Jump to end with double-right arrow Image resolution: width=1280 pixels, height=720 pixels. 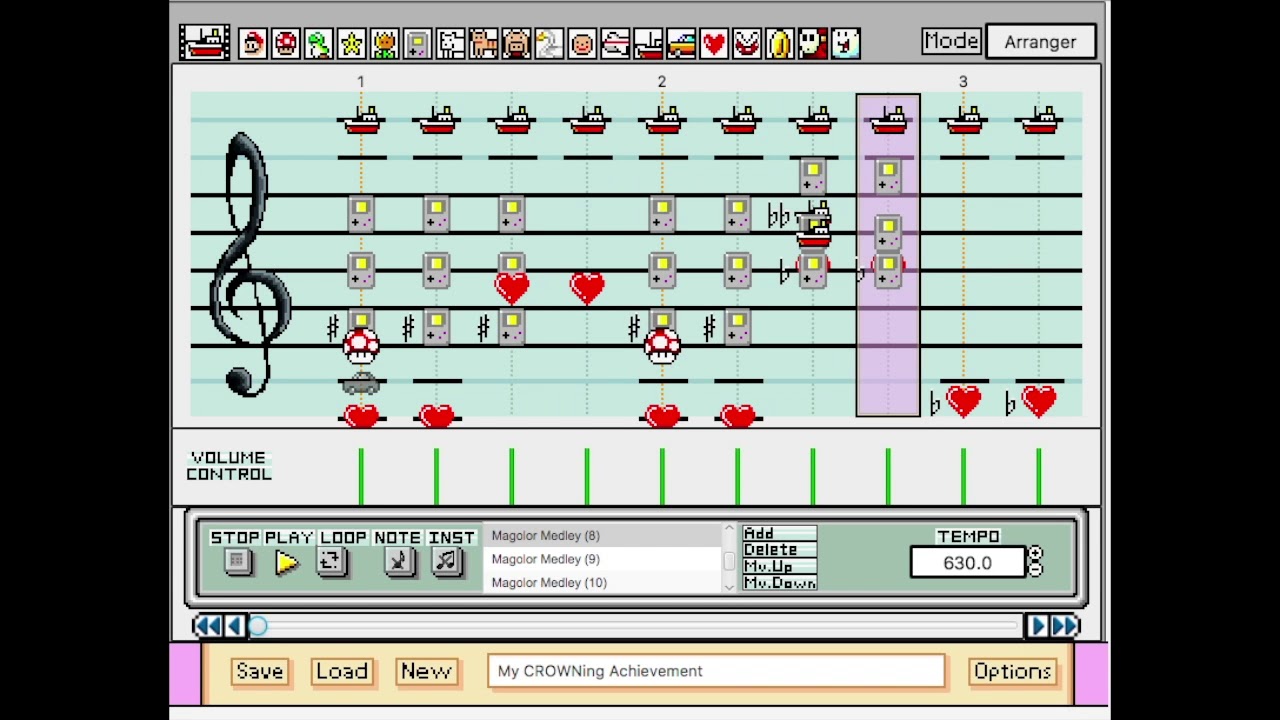[x=1065, y=626]
